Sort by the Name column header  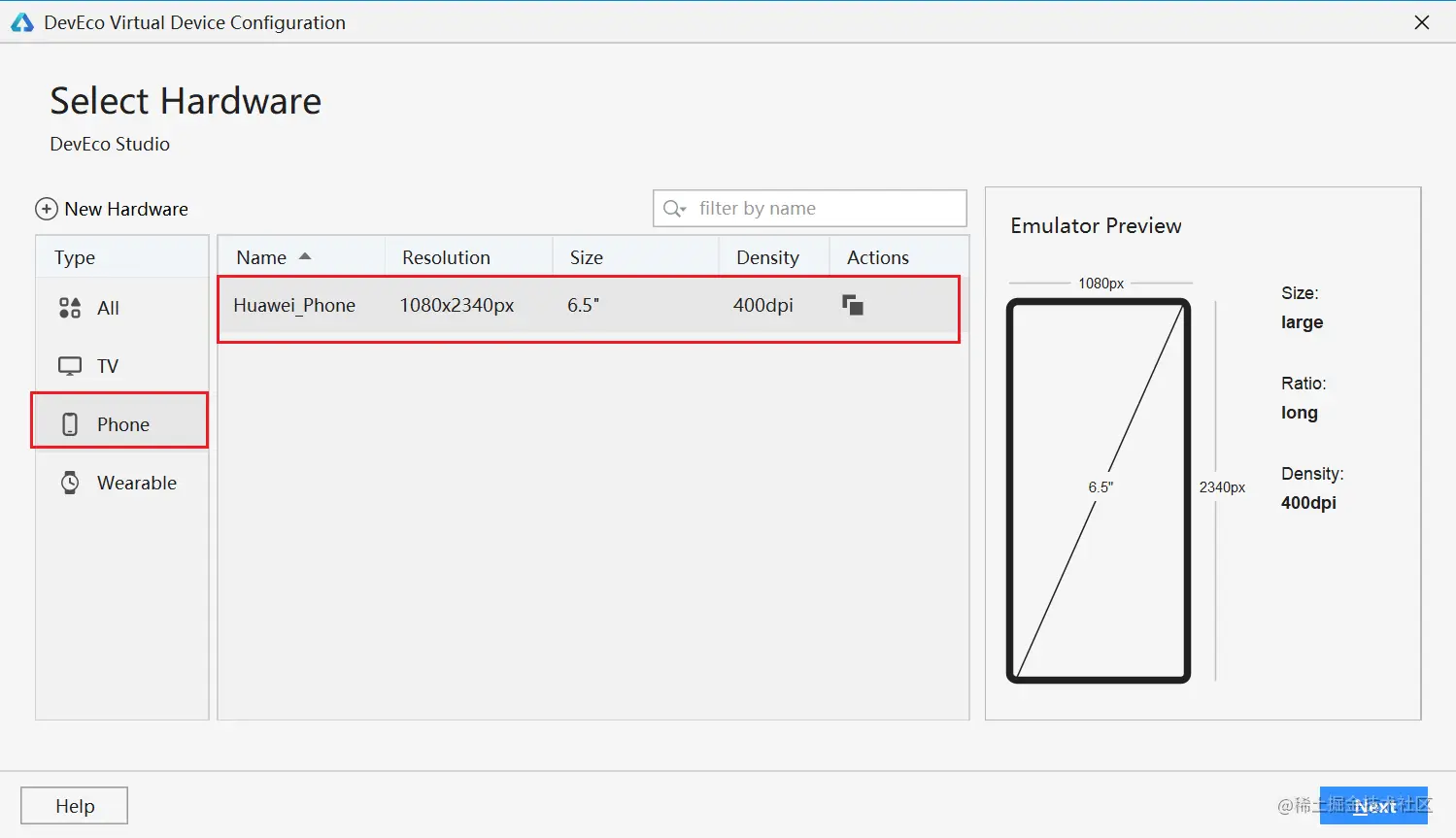tap(301, 257)
